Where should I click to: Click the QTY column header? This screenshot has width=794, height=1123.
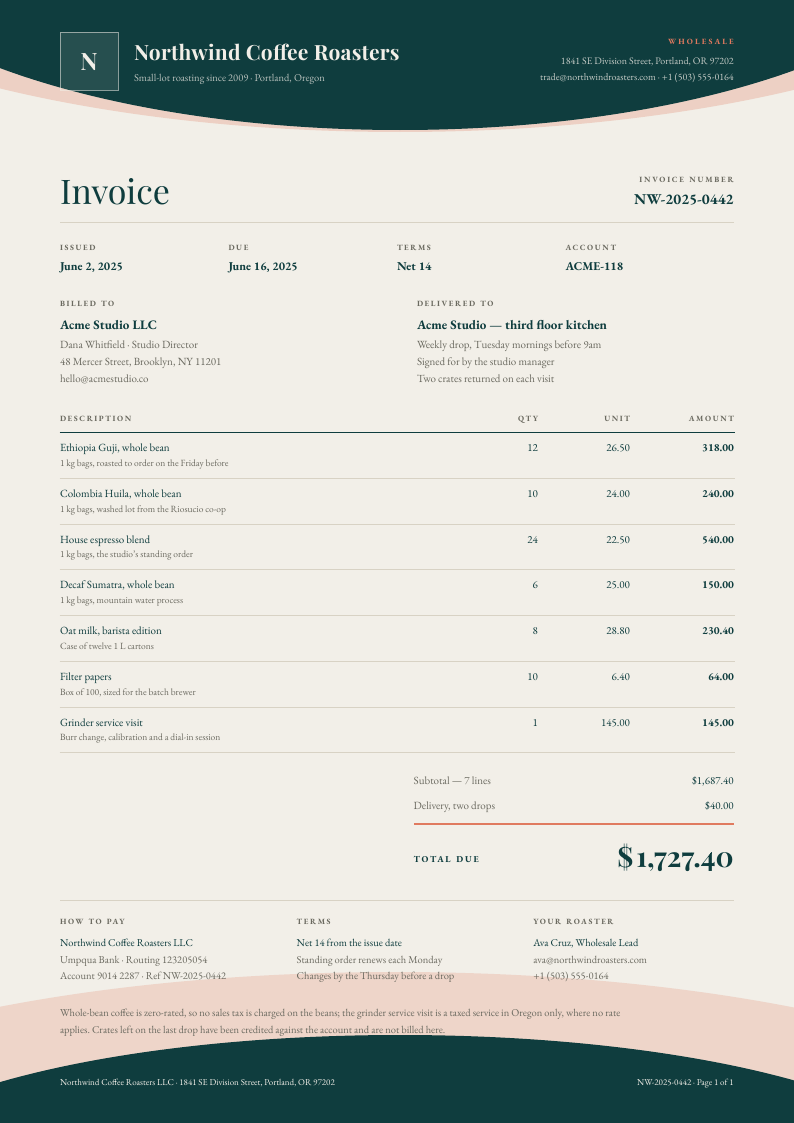528,418
